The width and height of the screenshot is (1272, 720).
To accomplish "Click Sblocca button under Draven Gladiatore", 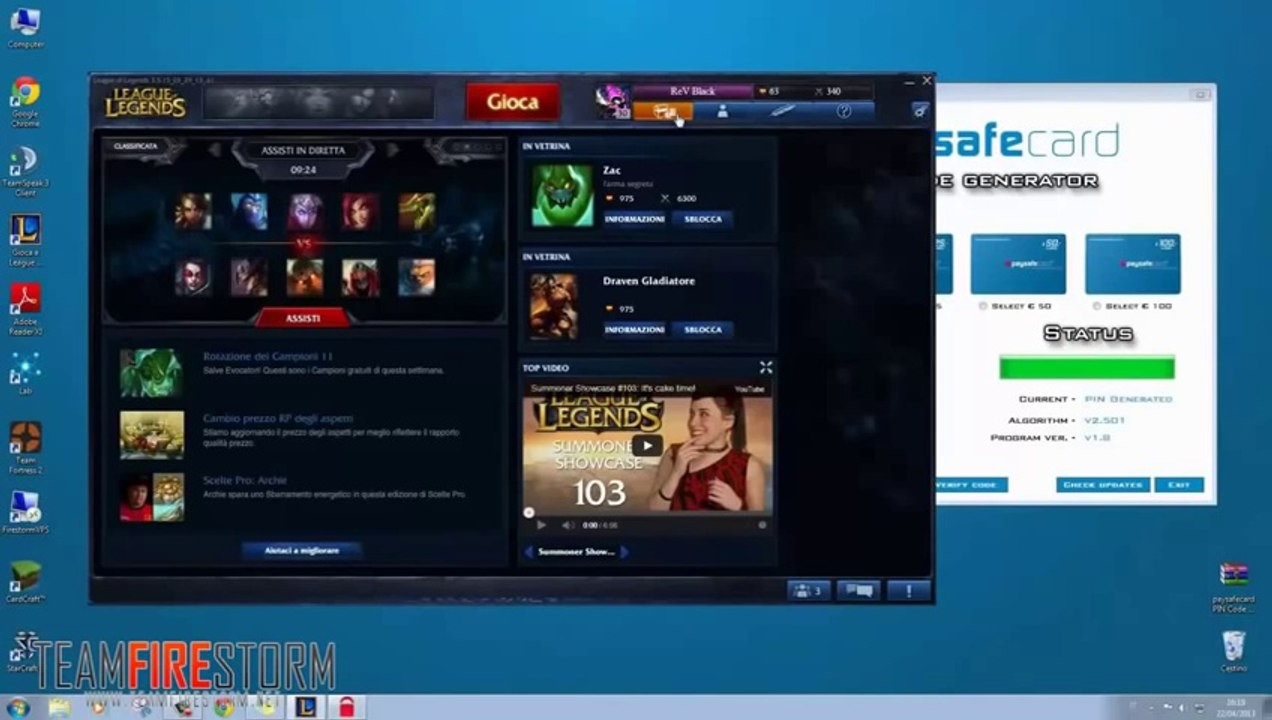I will [702, 329].
